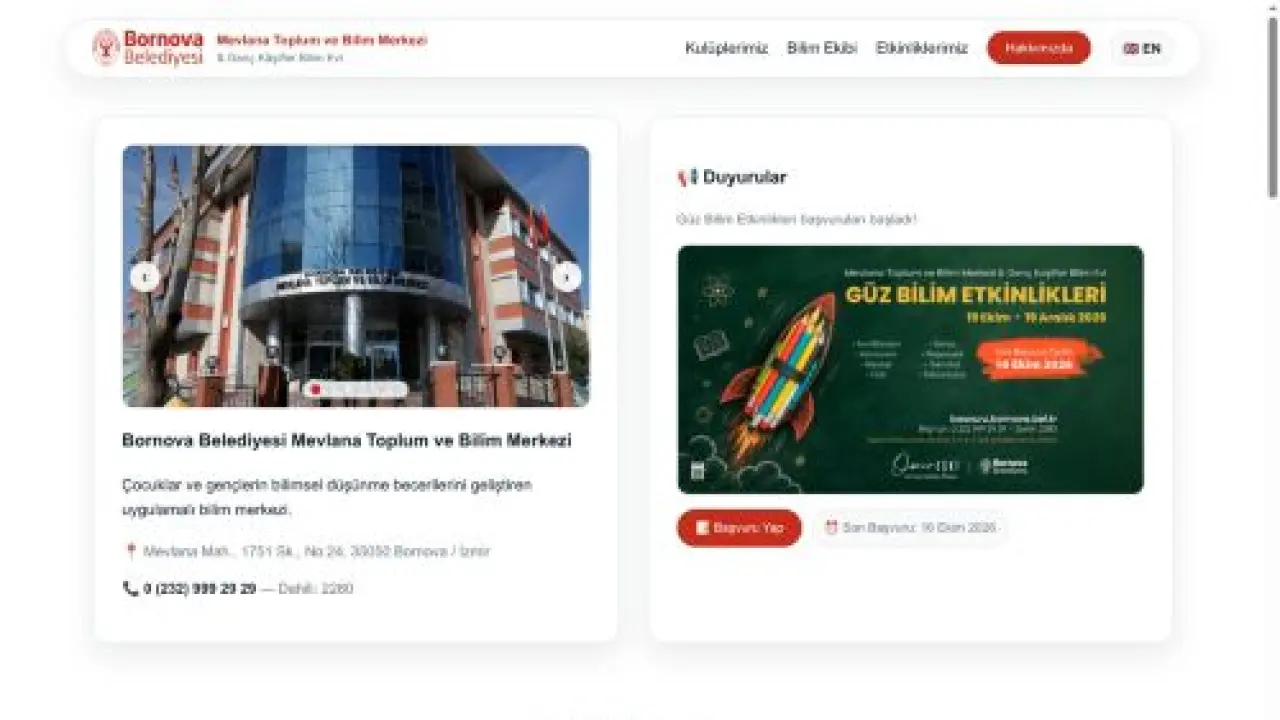Click the Bornova Belediyesi logo emblem
The height and width of the screenshot is (720, 1280).
(106, 47)
